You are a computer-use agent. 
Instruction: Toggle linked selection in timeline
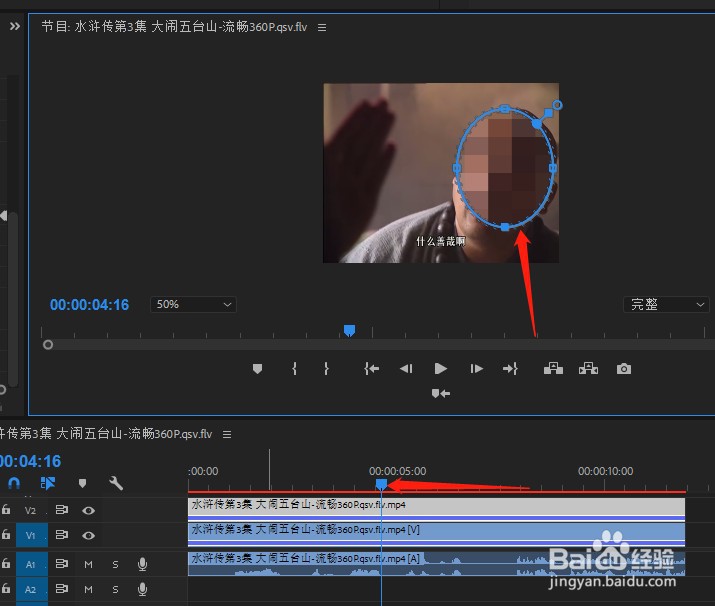[x=47, y=483]
